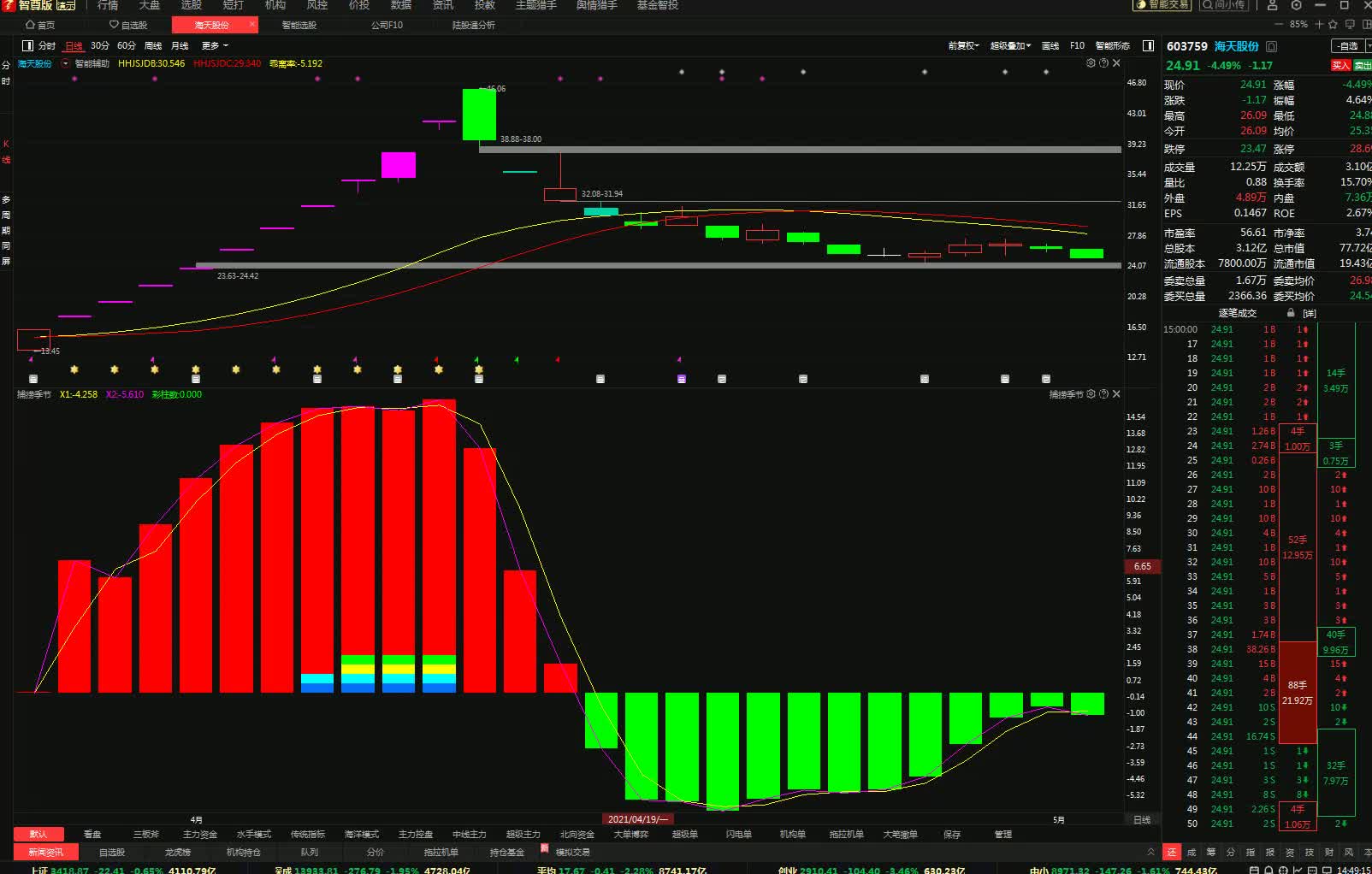Expand the 超级叠加 dropdown

click(1011, 46)
